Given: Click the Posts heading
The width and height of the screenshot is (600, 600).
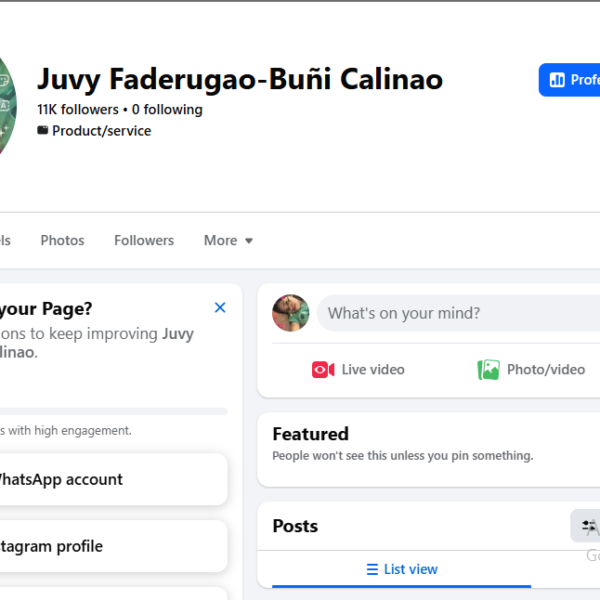Looking at the screenshot, I should tap(295, 526).
